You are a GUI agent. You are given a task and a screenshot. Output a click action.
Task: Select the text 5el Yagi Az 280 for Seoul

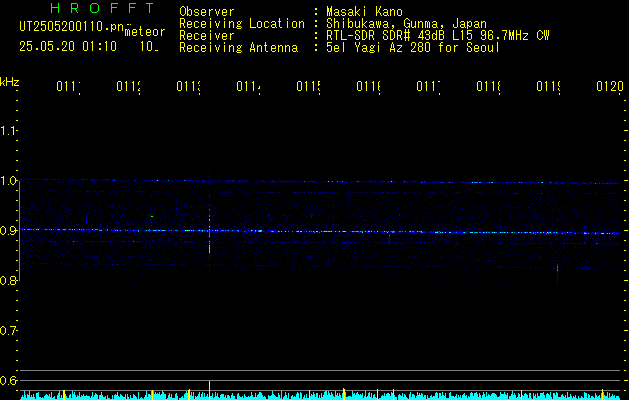(413, 48)
